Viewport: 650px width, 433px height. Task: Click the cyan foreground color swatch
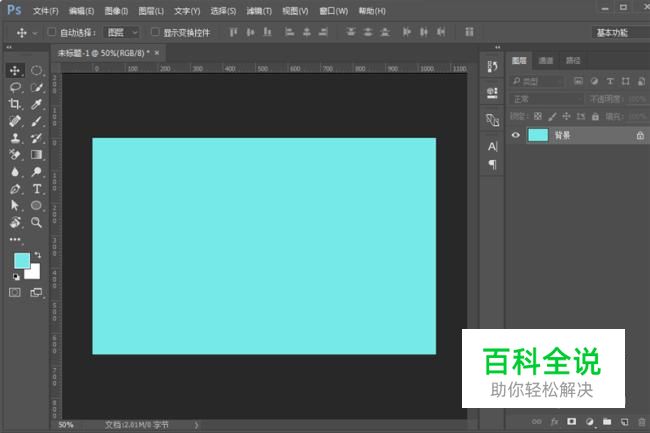pyautogui.click(x=21, y=261)
